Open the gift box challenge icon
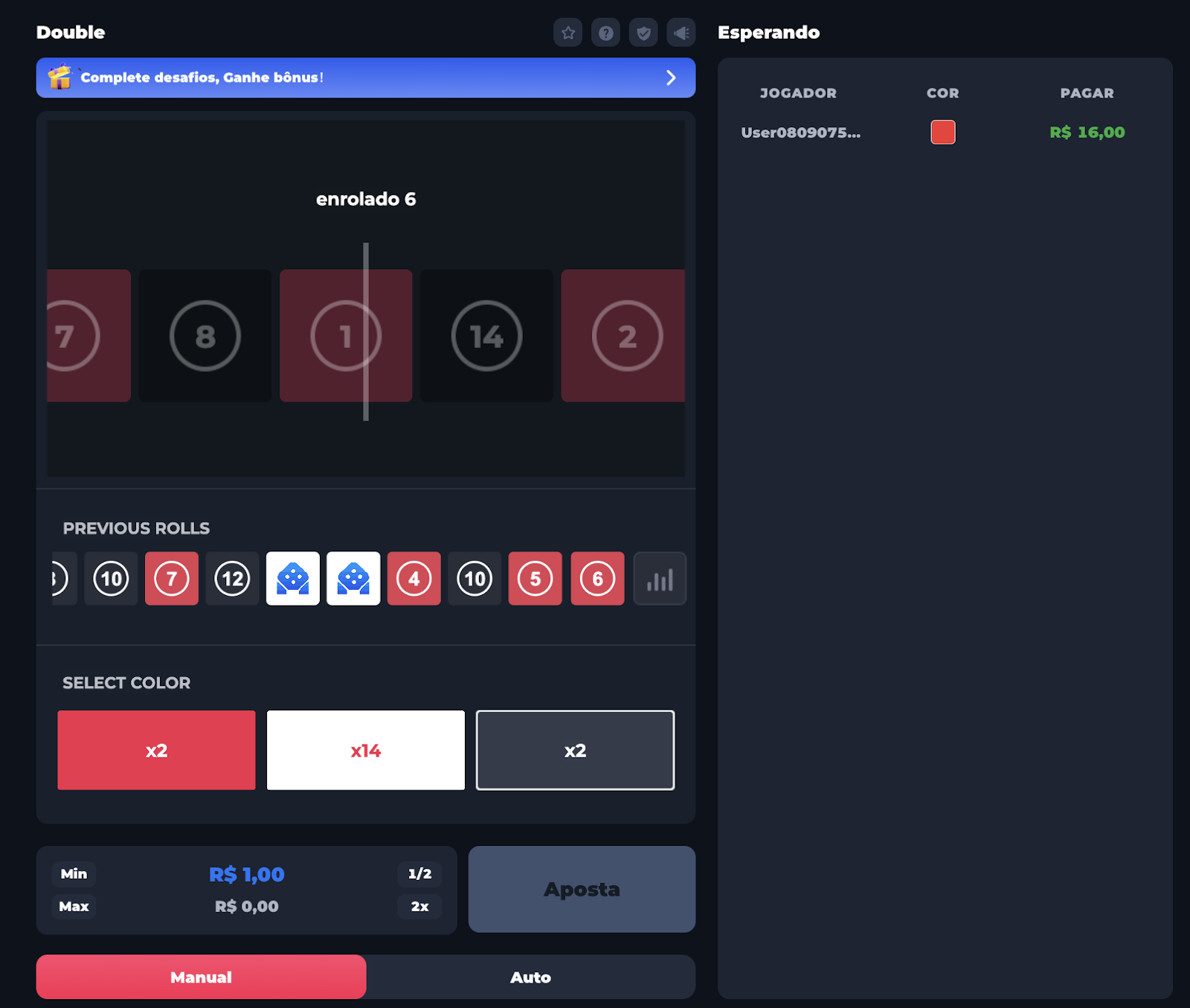Image resolution: width=1190 pixels, height=1008 pixels. pos(59,77)
